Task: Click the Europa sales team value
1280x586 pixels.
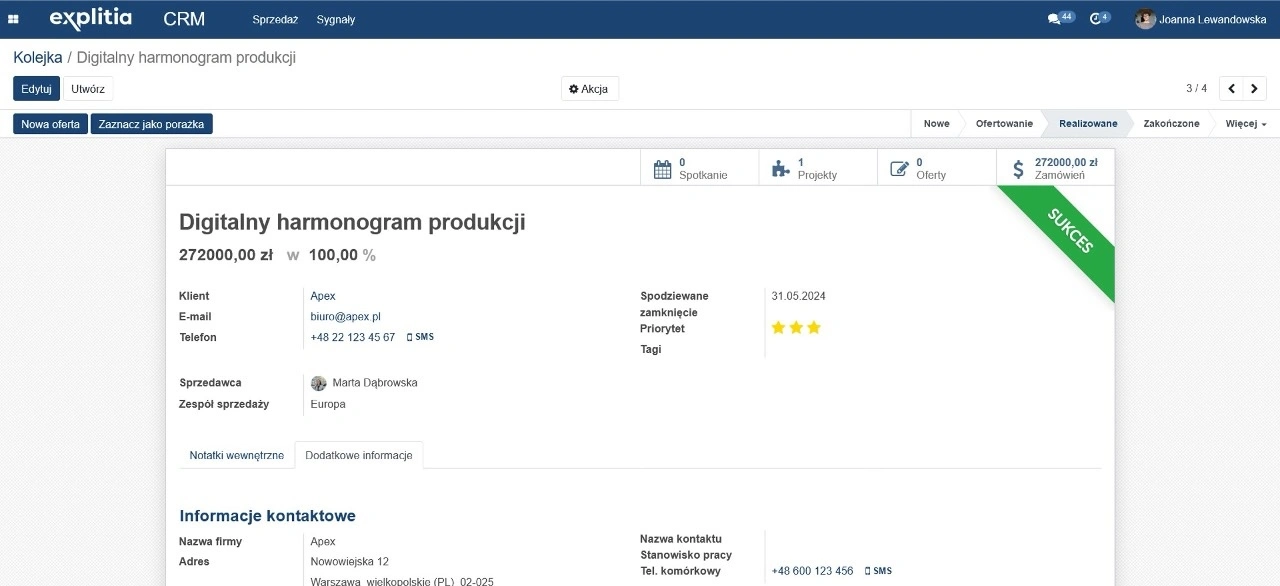Action: (x=328, y=405)
